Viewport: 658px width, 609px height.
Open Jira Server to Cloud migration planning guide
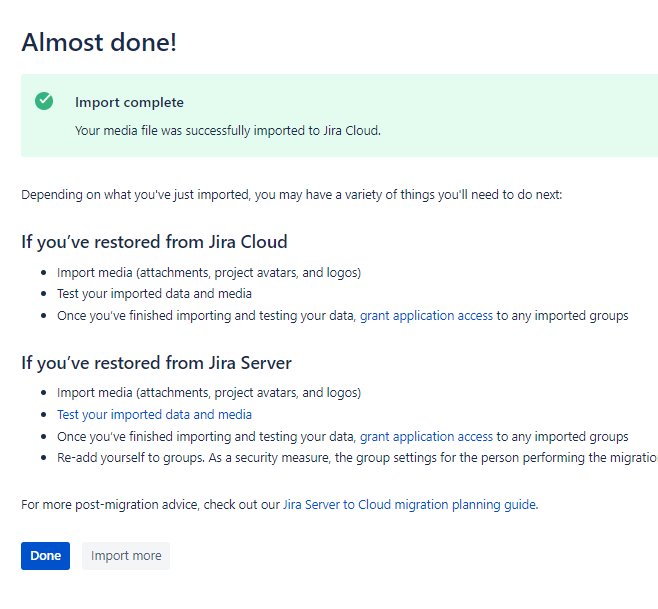click(x=409, y=505)
